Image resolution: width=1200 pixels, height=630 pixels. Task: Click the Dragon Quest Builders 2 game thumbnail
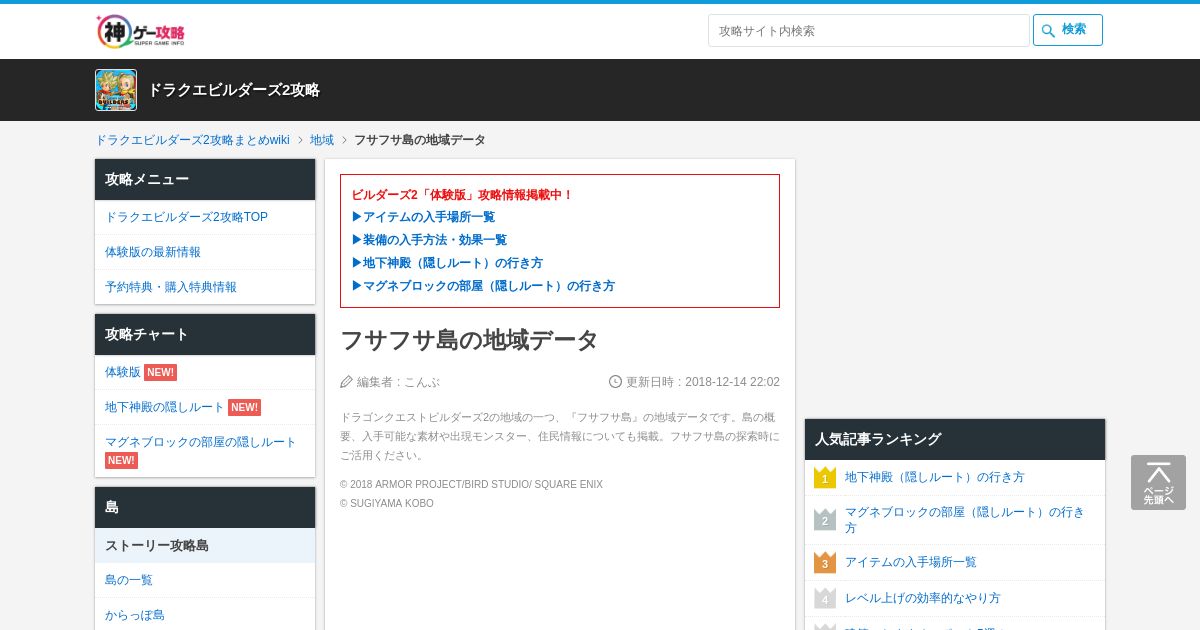click(116, 90)
